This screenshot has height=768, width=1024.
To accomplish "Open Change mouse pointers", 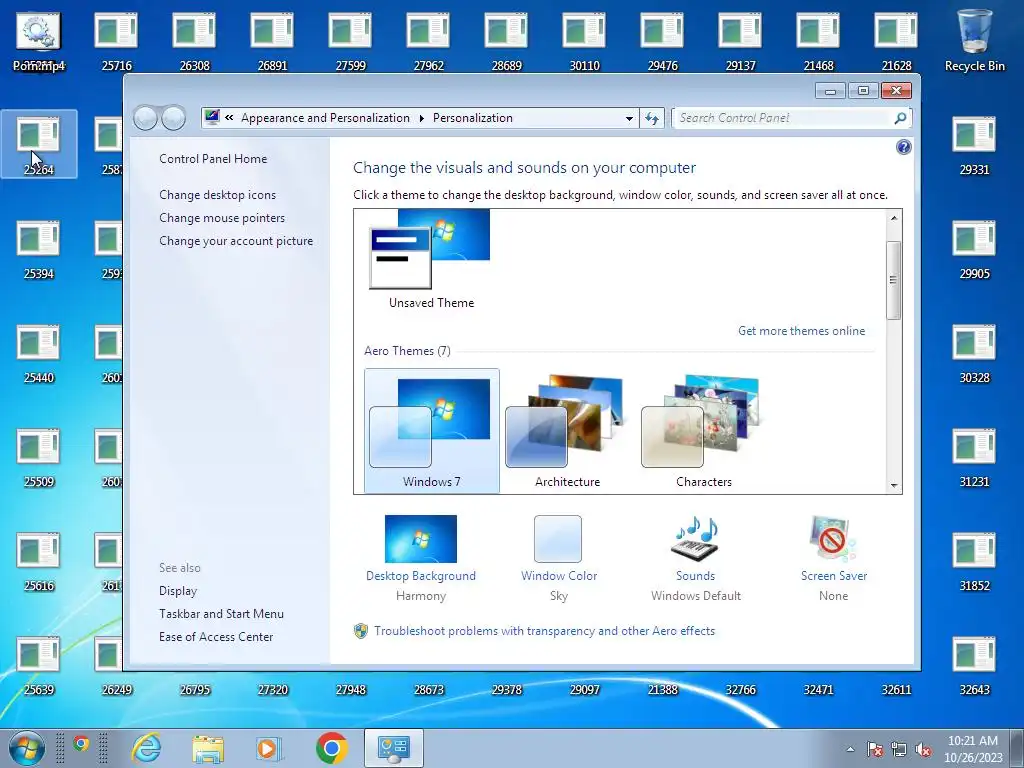I will click(222, 217).
